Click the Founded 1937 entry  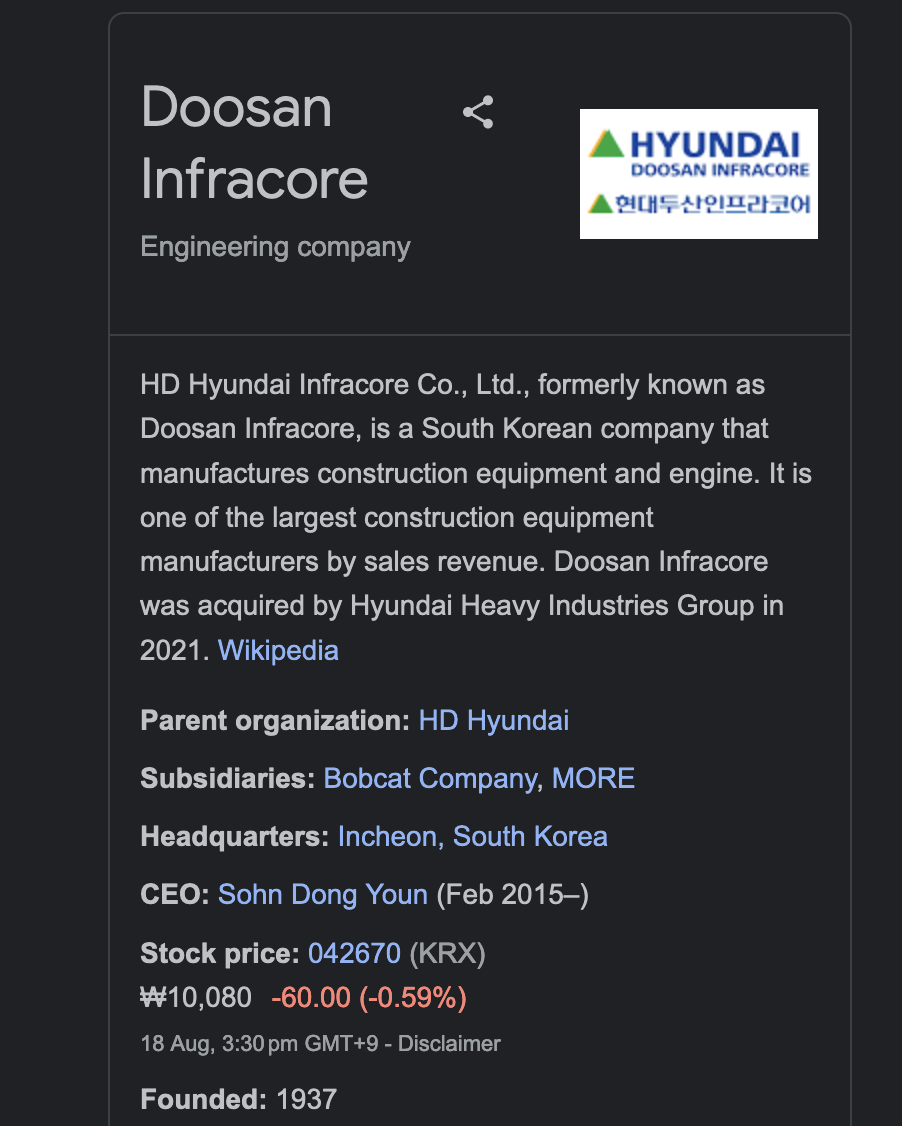pyautogui.click(x=238, y=1099)
